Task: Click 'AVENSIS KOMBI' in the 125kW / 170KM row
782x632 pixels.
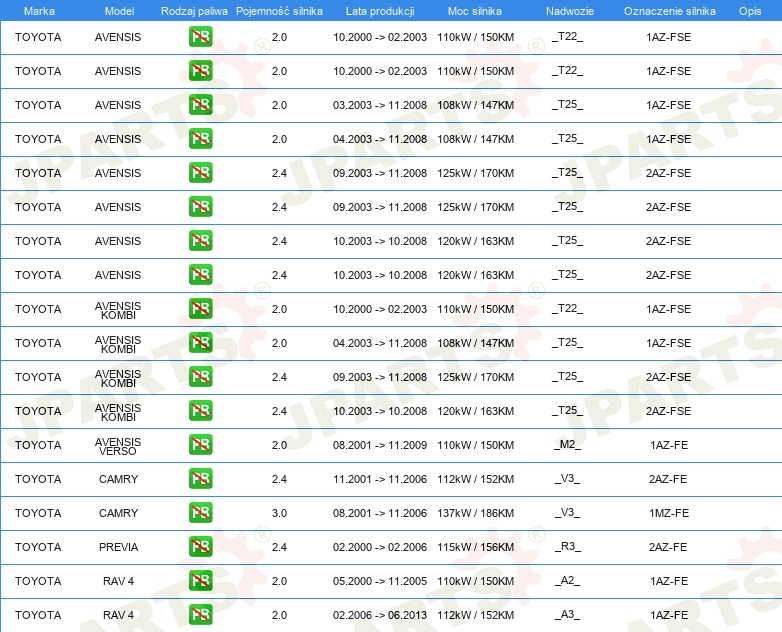Action: [118, 379]
